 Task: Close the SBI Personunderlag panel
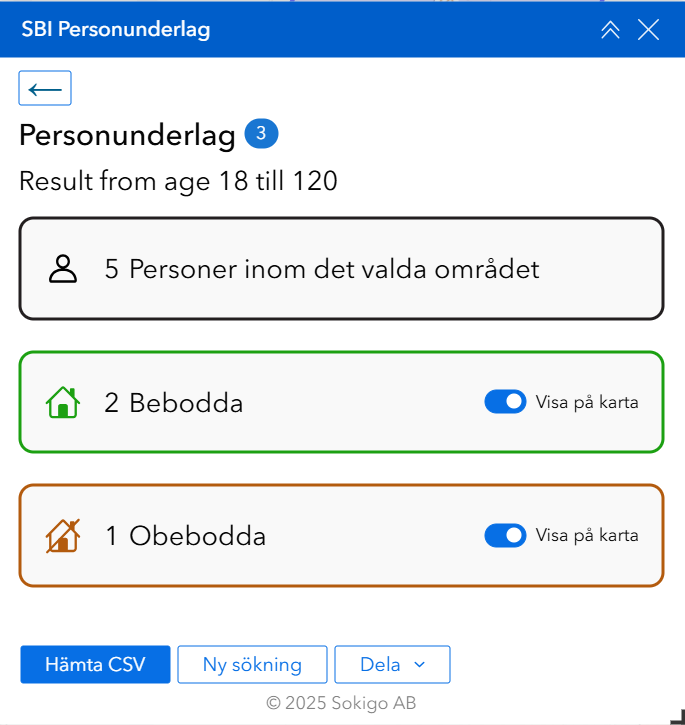649,30
